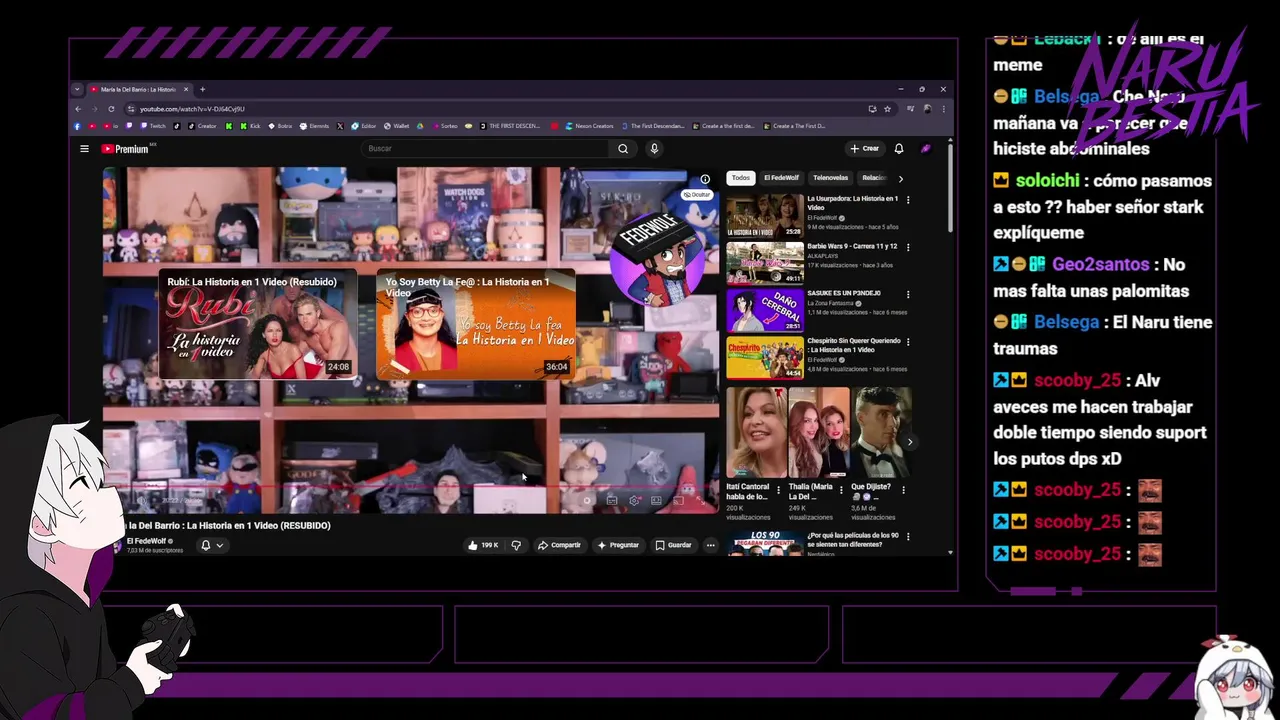Screen dimensions: 1280x720
Task: Open the account avatar menu
Action: coord(926,148)
